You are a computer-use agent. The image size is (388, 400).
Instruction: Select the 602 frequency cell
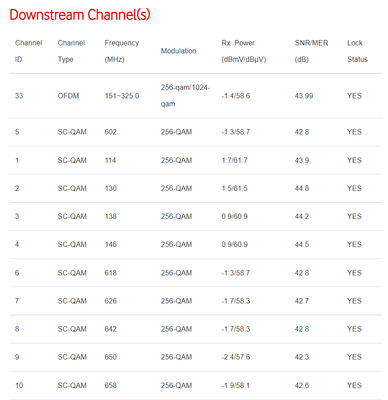110,132
